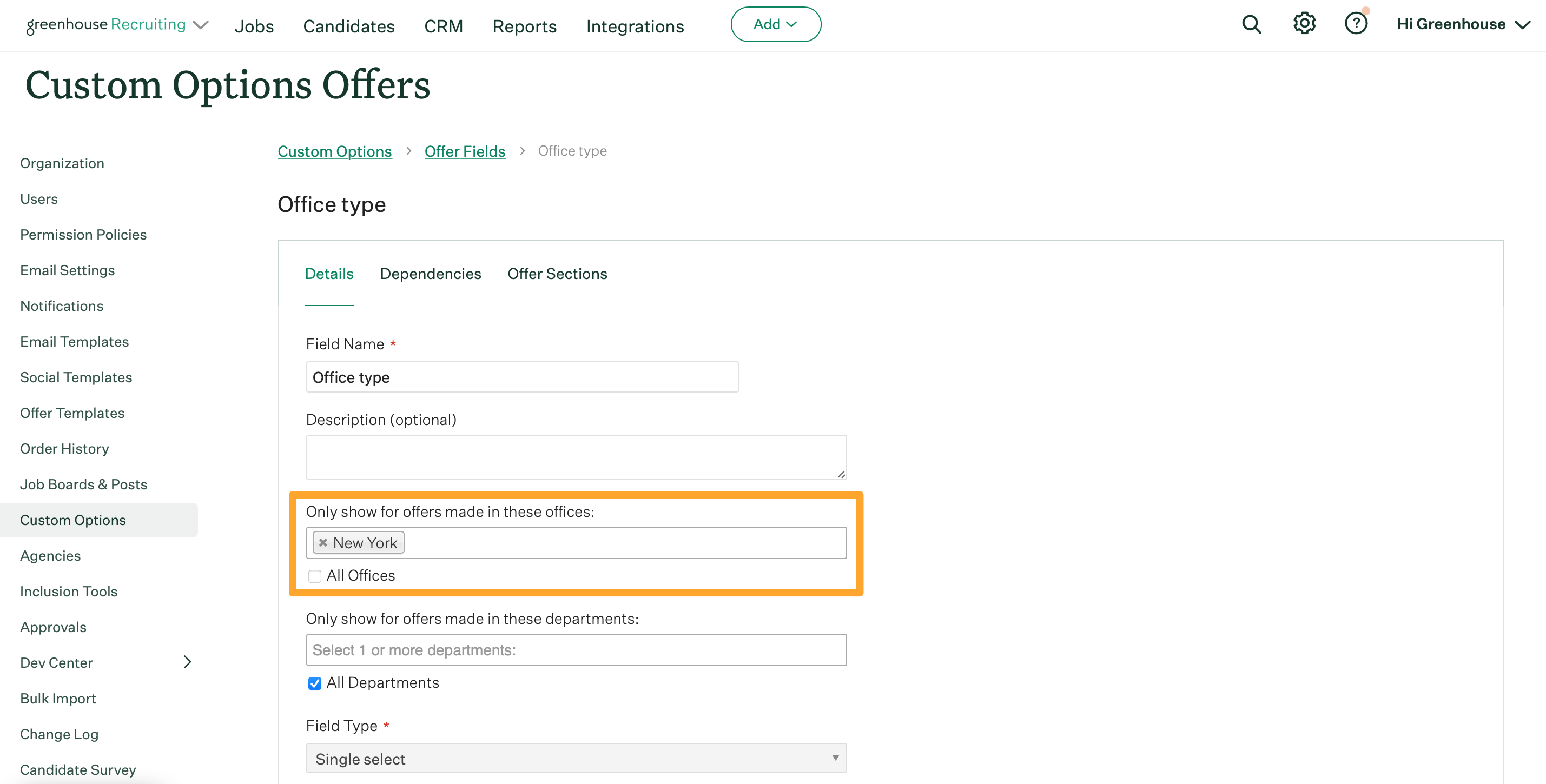The height and width of the screenshot is (784, 1546).
Task: Click into the Field Name input
Action: click(x=521, y=377)
